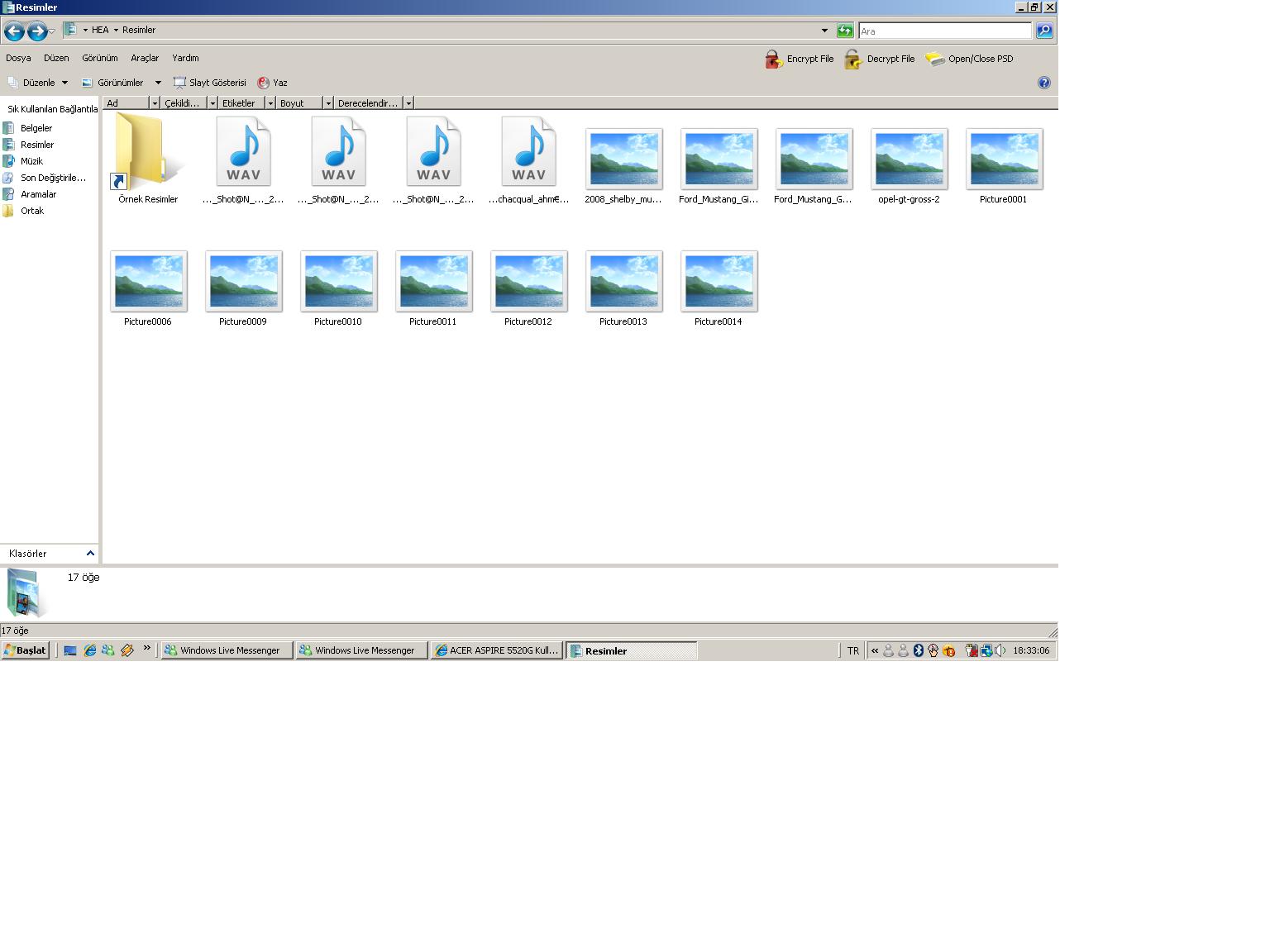The width and height of the screenshot is (1270, 952).
Task: Open the Görünüm menu
Action: click(99, 58)
